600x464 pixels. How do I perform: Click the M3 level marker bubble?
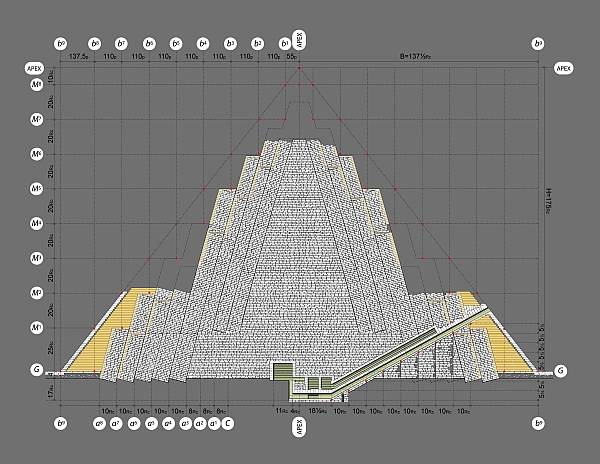37,258
